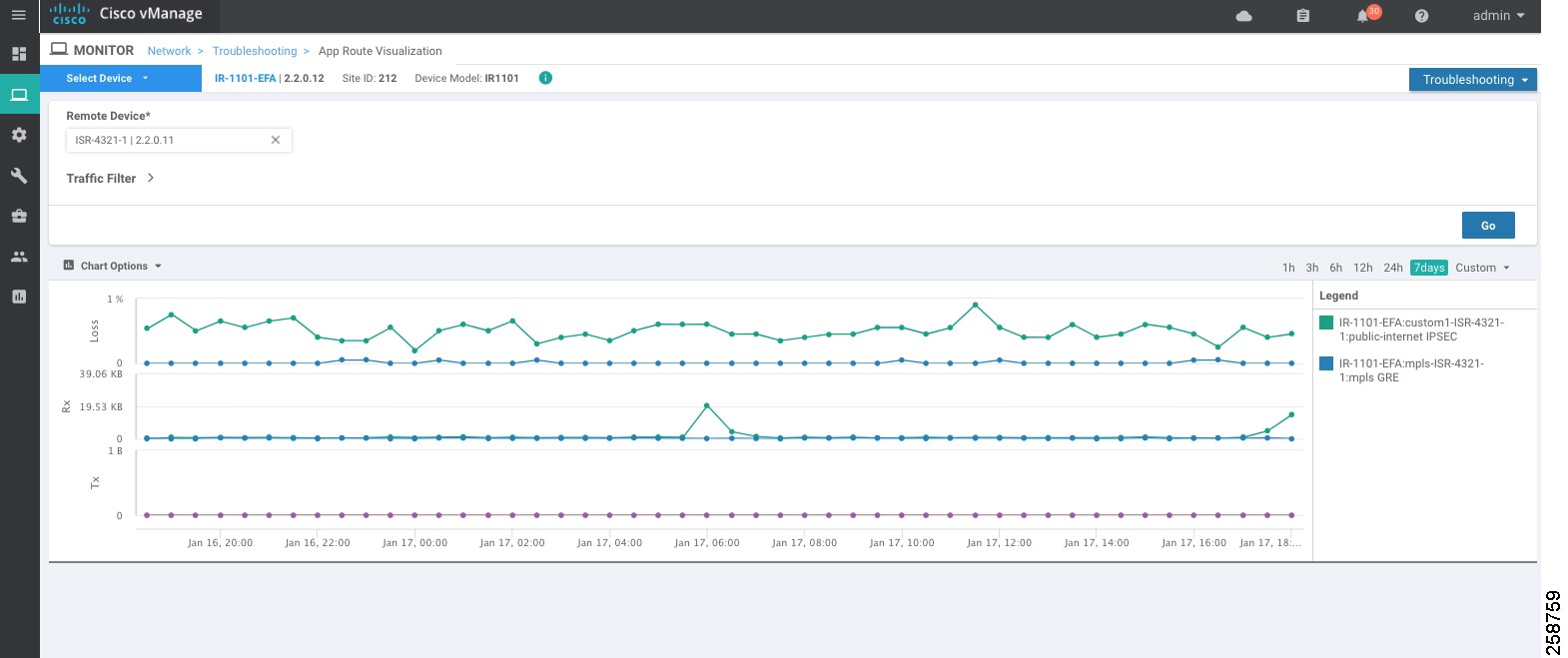The height and width of the screenshot is (658, 1568).
Task: Click the App Route Visualization breadcrumb text
Action: click(x=381, y=51)
